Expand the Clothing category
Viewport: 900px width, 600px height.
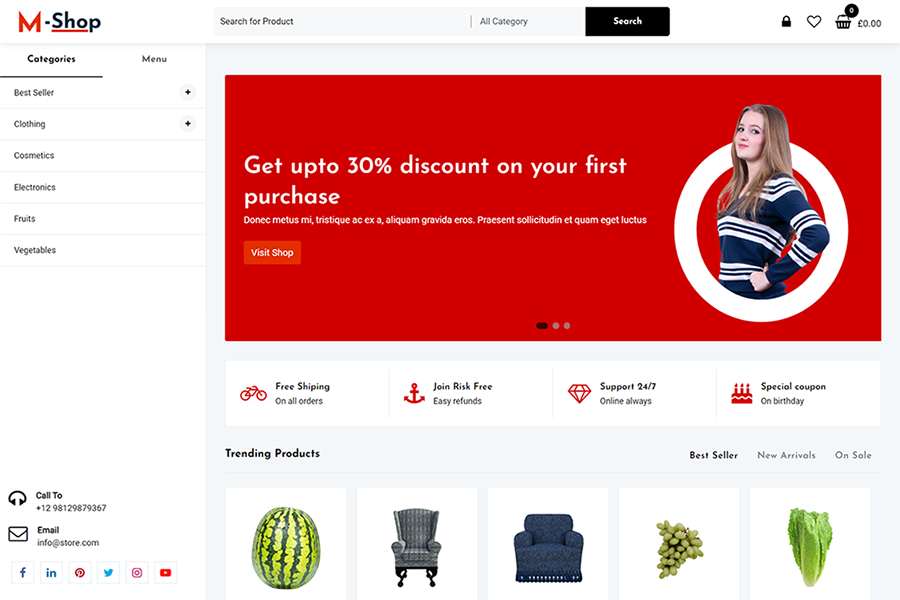[x=188, y=123]
